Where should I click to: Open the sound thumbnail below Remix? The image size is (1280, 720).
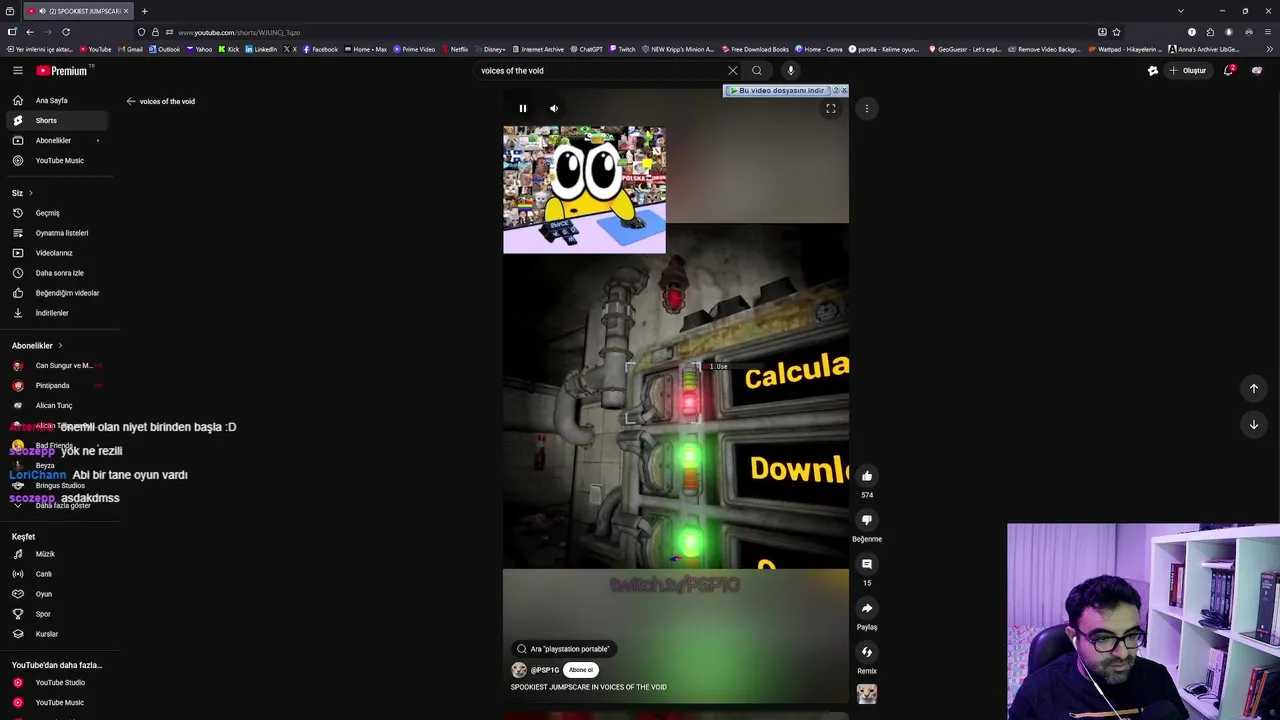(867, 694)
